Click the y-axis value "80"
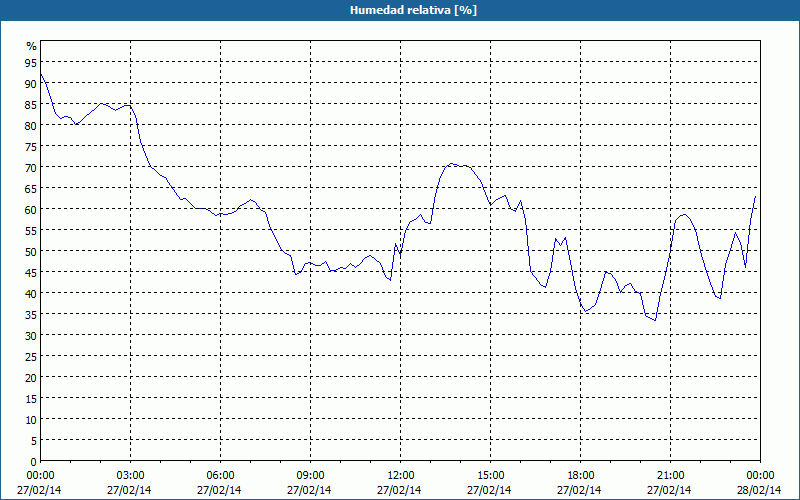This screenshot has width=800, height=500. pyautogui.click(x=31, y=126)
